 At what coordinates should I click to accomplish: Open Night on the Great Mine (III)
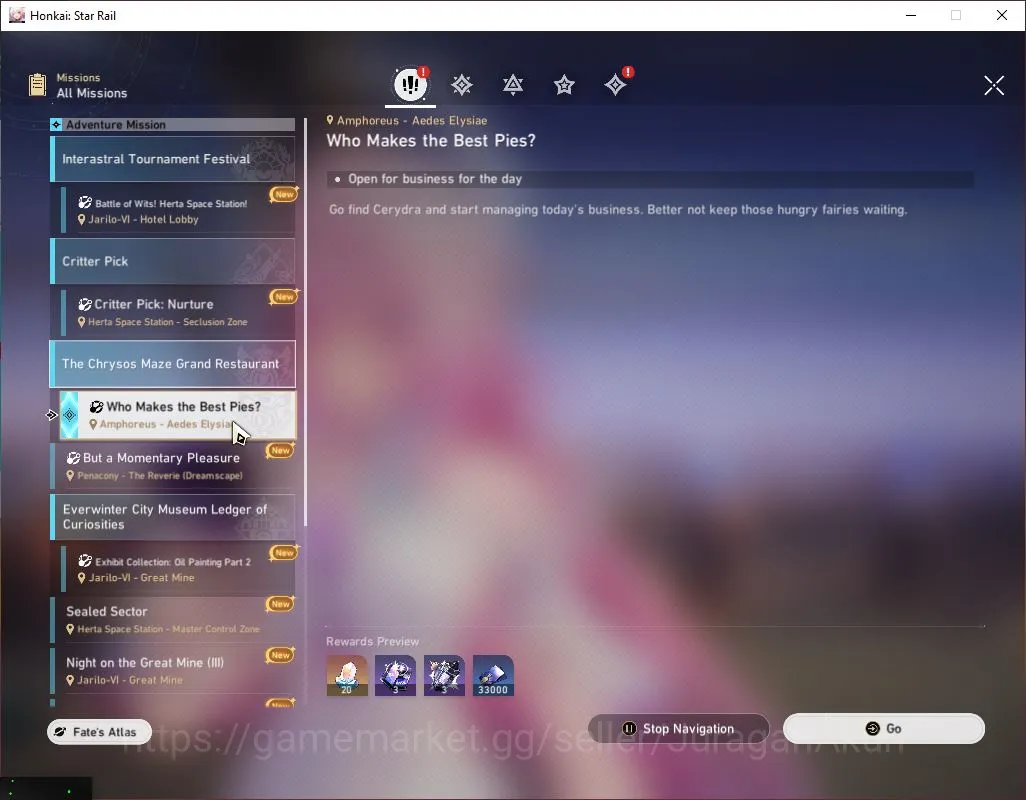pyautogui.click(x=173, y=670)
